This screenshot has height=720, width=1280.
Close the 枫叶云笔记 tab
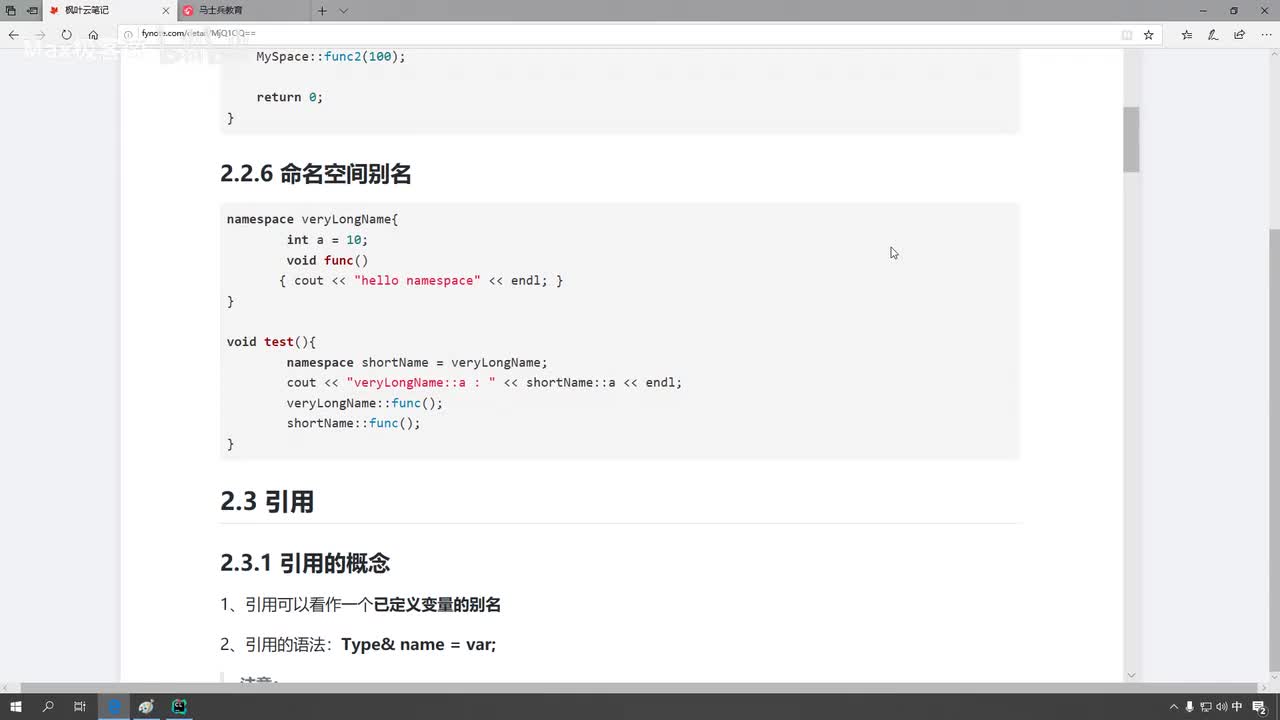(x=167, y=10)
